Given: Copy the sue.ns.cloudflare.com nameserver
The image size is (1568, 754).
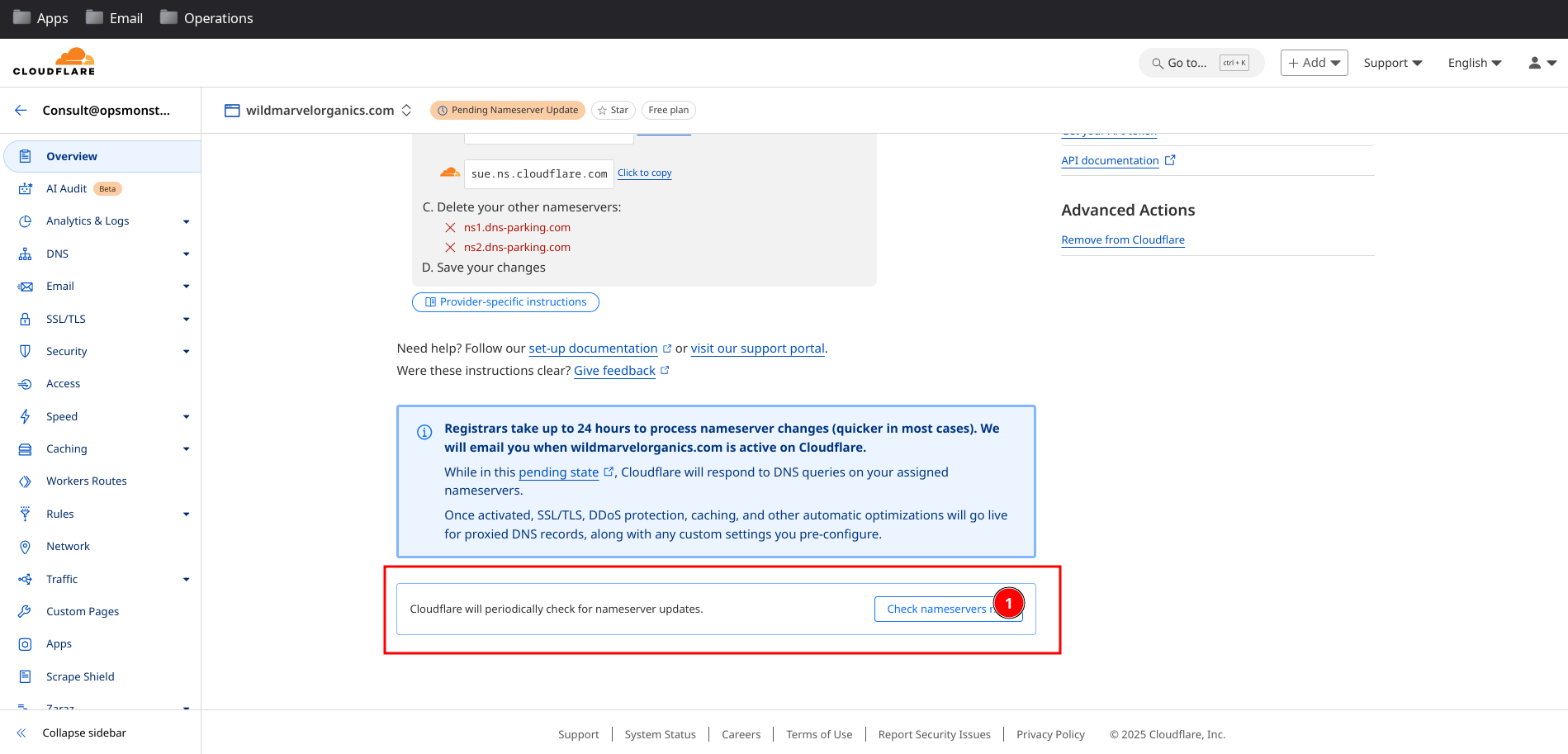Looking at the screenshot, I should pyautogui.click(x=644, y=173).
